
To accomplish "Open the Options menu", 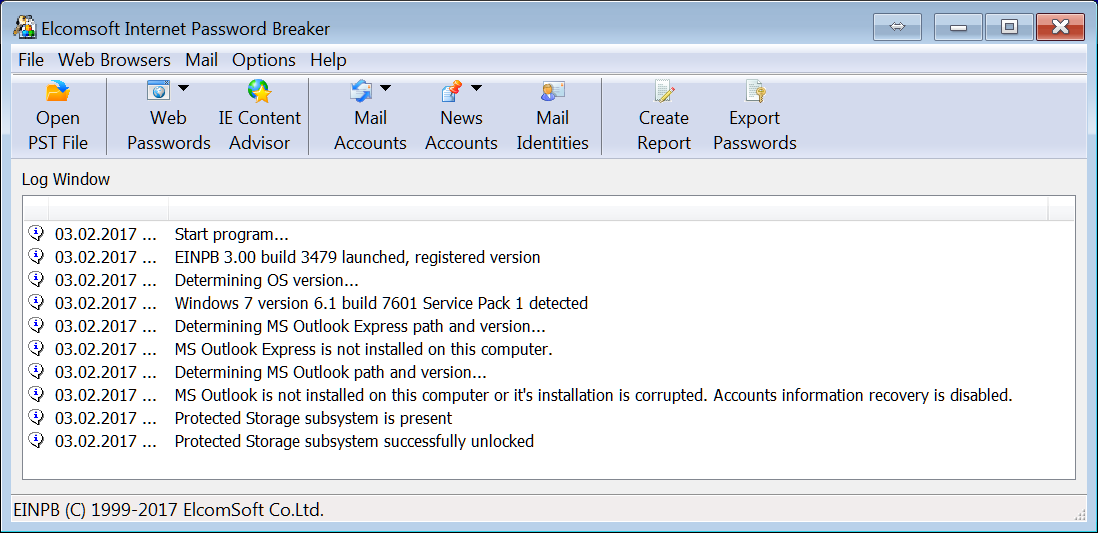I will (264, 60).
